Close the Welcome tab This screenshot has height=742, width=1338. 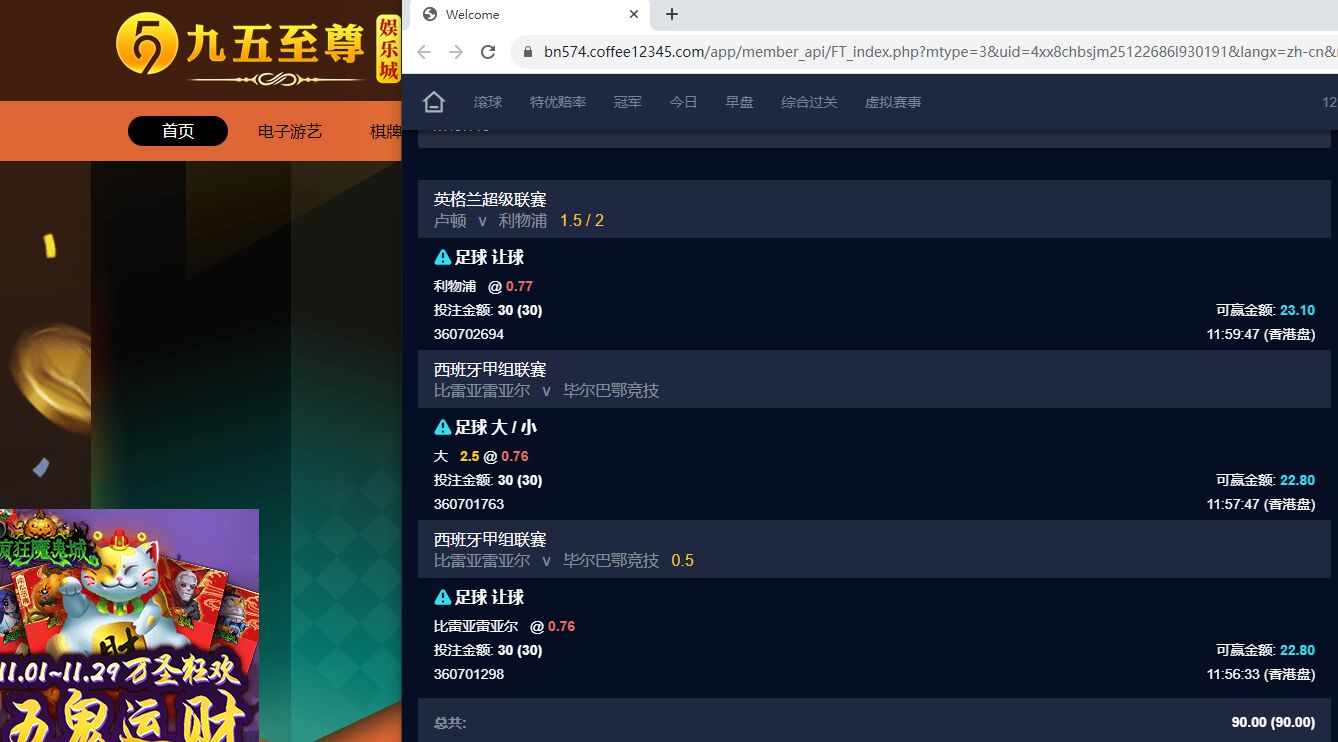pos(634,14)
